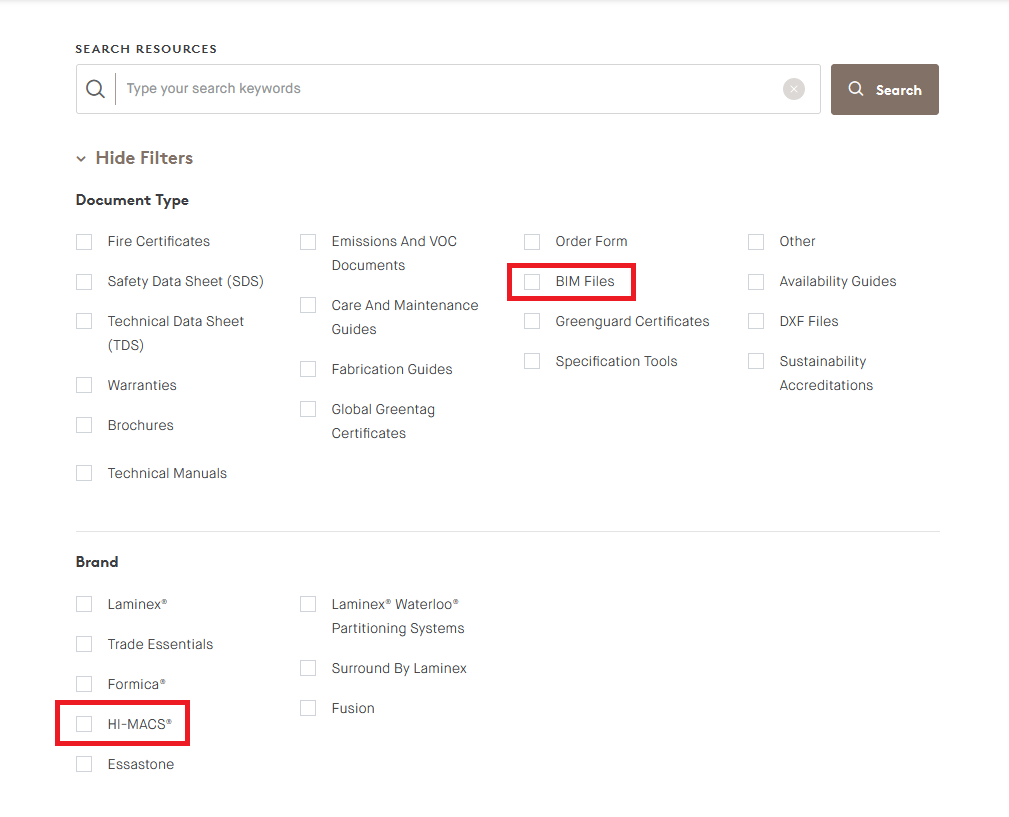Click the Hide Filters link

(143, 158)
